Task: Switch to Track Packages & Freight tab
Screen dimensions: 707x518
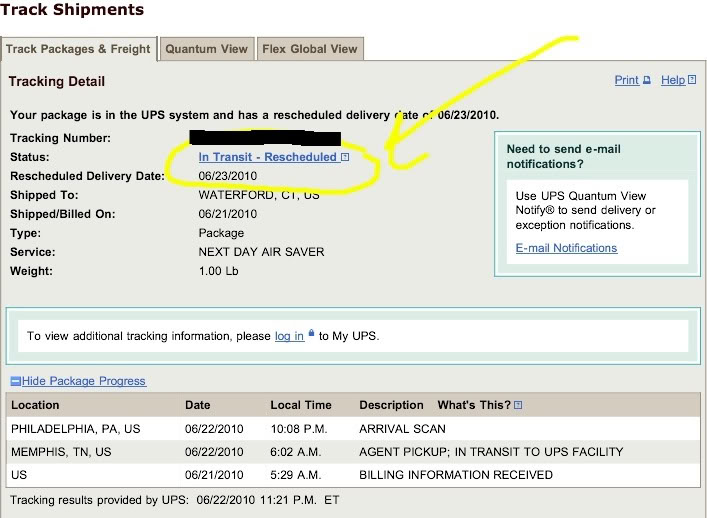Action: click(x=78, y=49)
